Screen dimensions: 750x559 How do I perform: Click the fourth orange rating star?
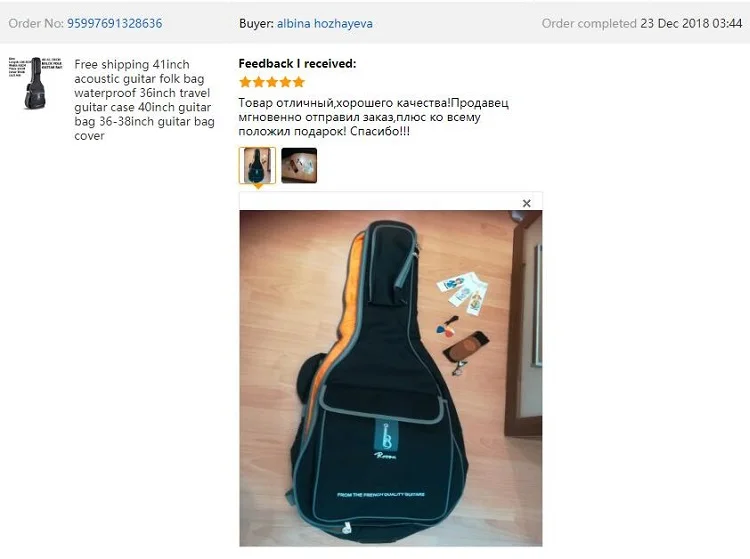click(286, 82)
